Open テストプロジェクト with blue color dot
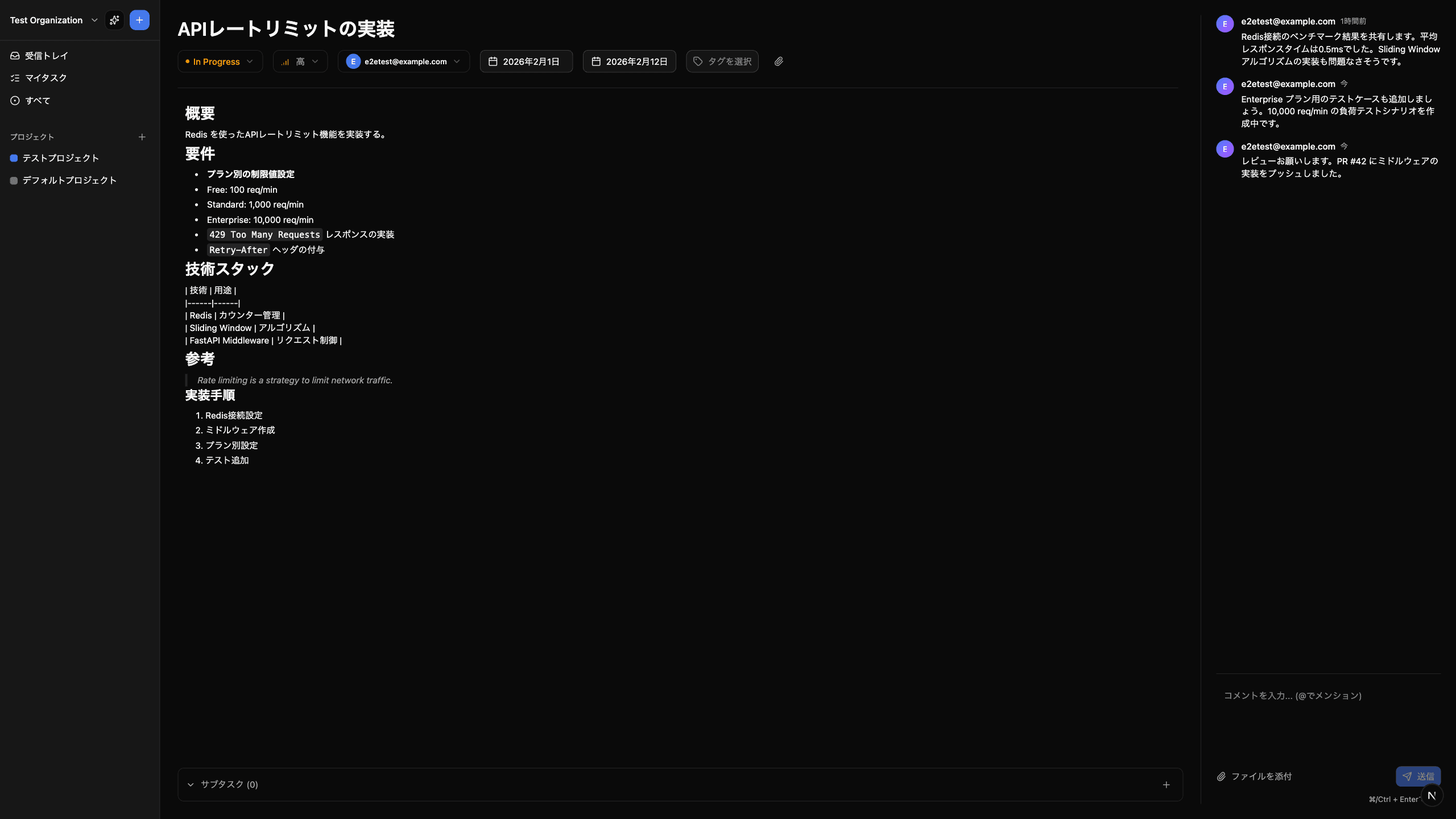Screen dimensions: 1456x819 point(60,158)
